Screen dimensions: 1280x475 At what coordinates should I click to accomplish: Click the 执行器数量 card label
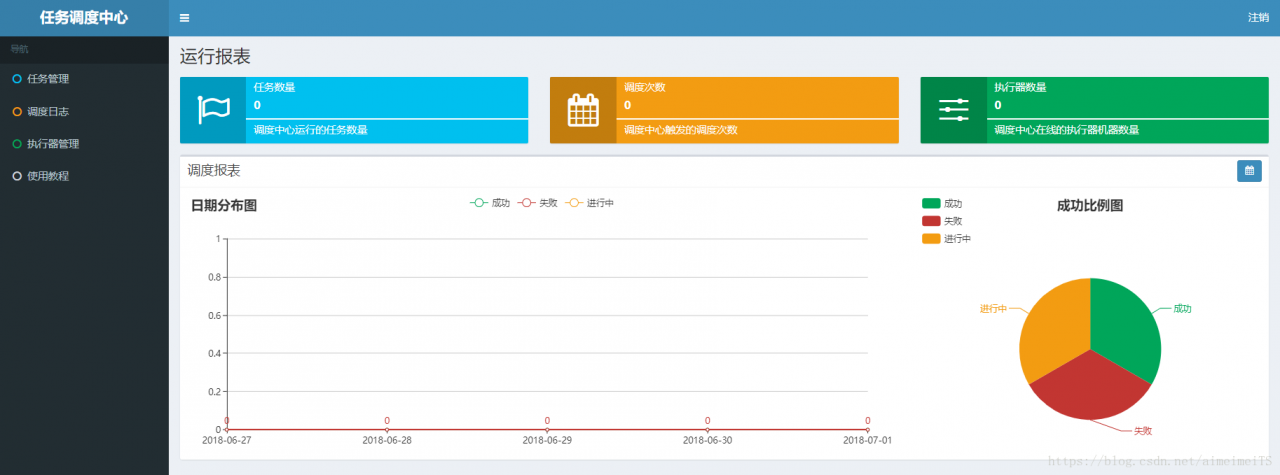click(1020, 87)
